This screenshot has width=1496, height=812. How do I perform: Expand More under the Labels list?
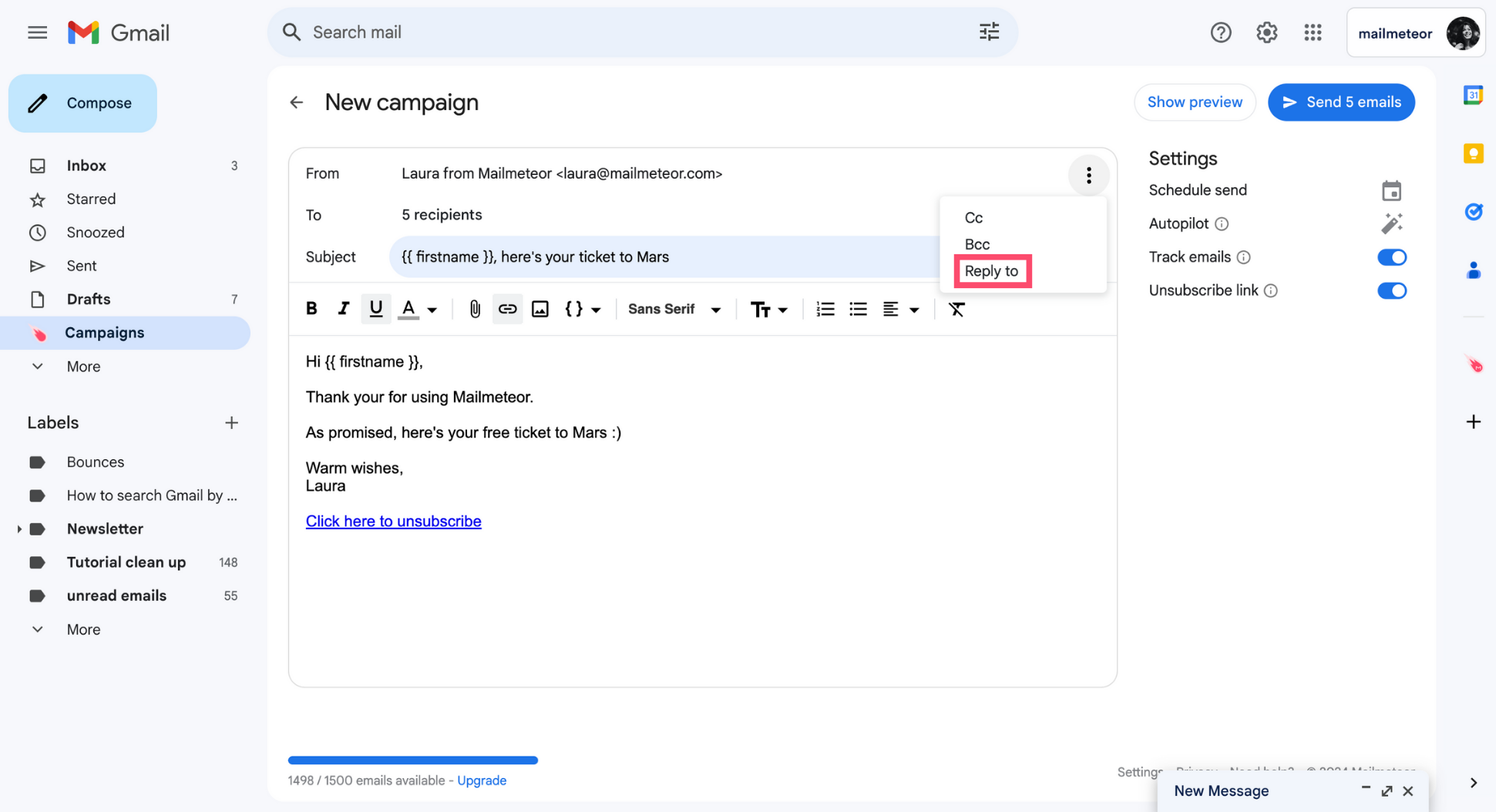pos(83,629)
